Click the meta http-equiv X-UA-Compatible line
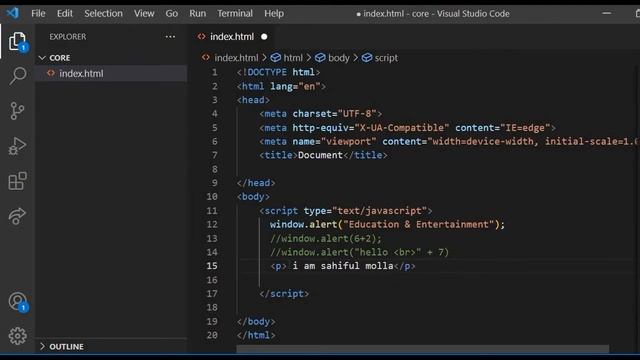640x360 pixels. coord(407,128)
